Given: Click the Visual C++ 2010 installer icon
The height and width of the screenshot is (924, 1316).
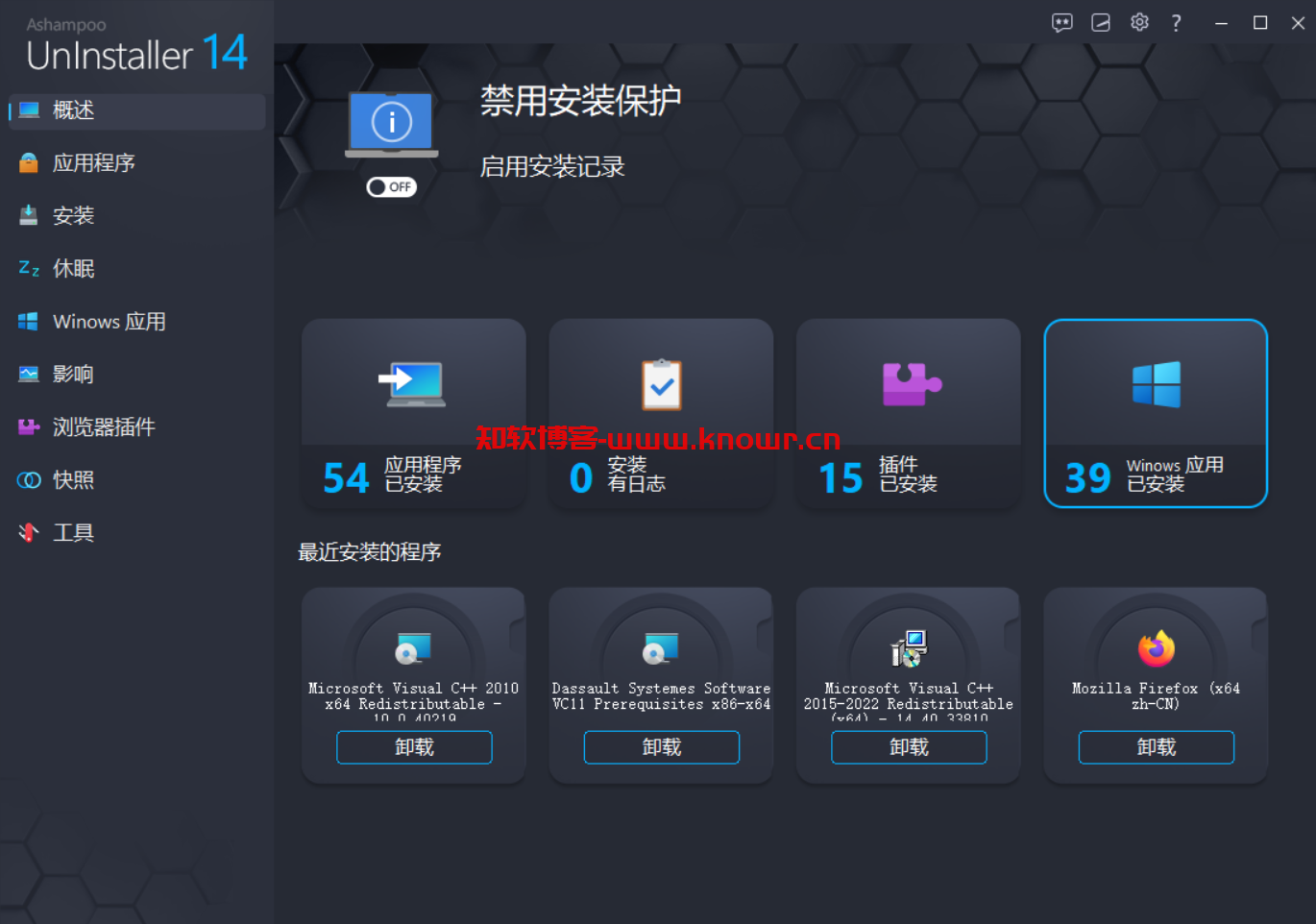Looking at the screenshot, I should (x=414, y=649).
